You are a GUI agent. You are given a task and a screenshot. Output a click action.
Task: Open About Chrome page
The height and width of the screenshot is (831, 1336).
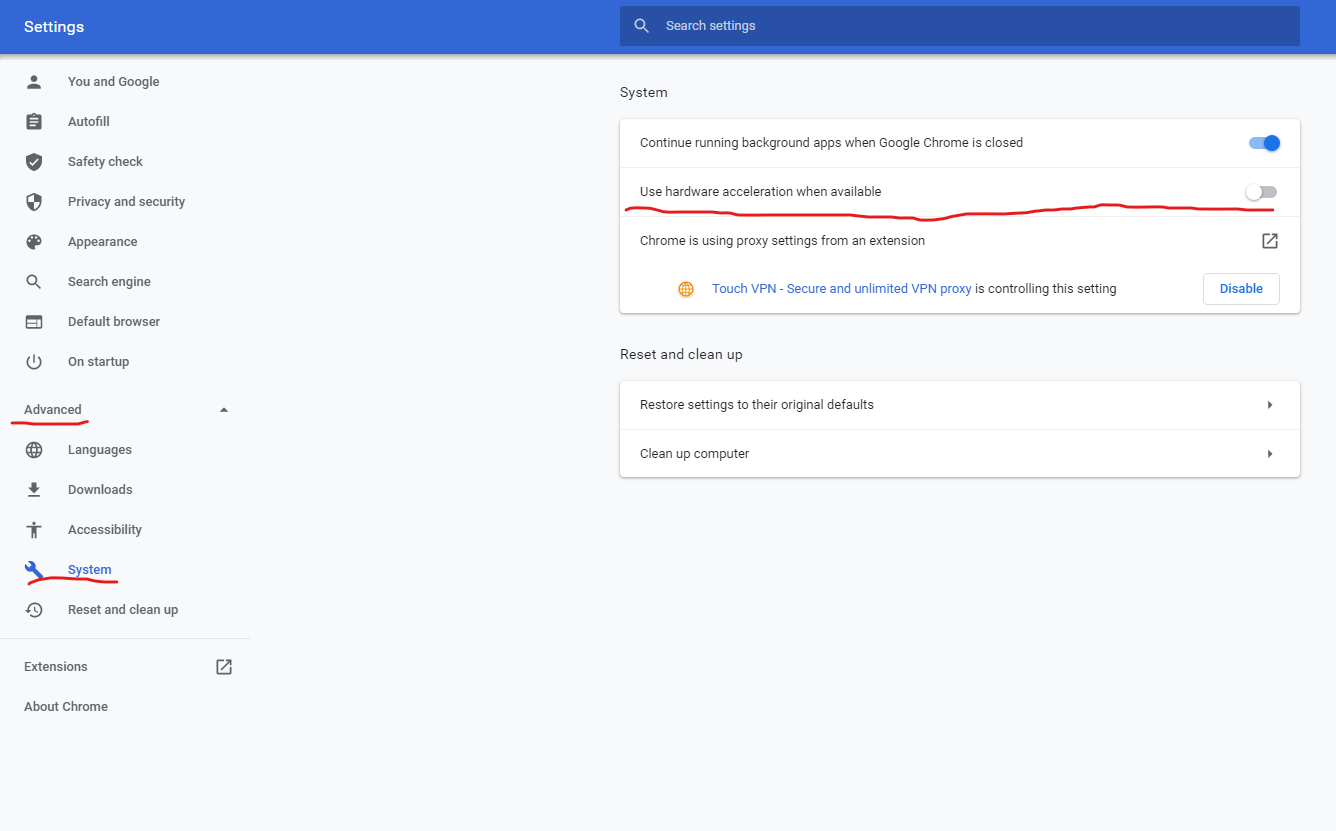coord(66,707)
